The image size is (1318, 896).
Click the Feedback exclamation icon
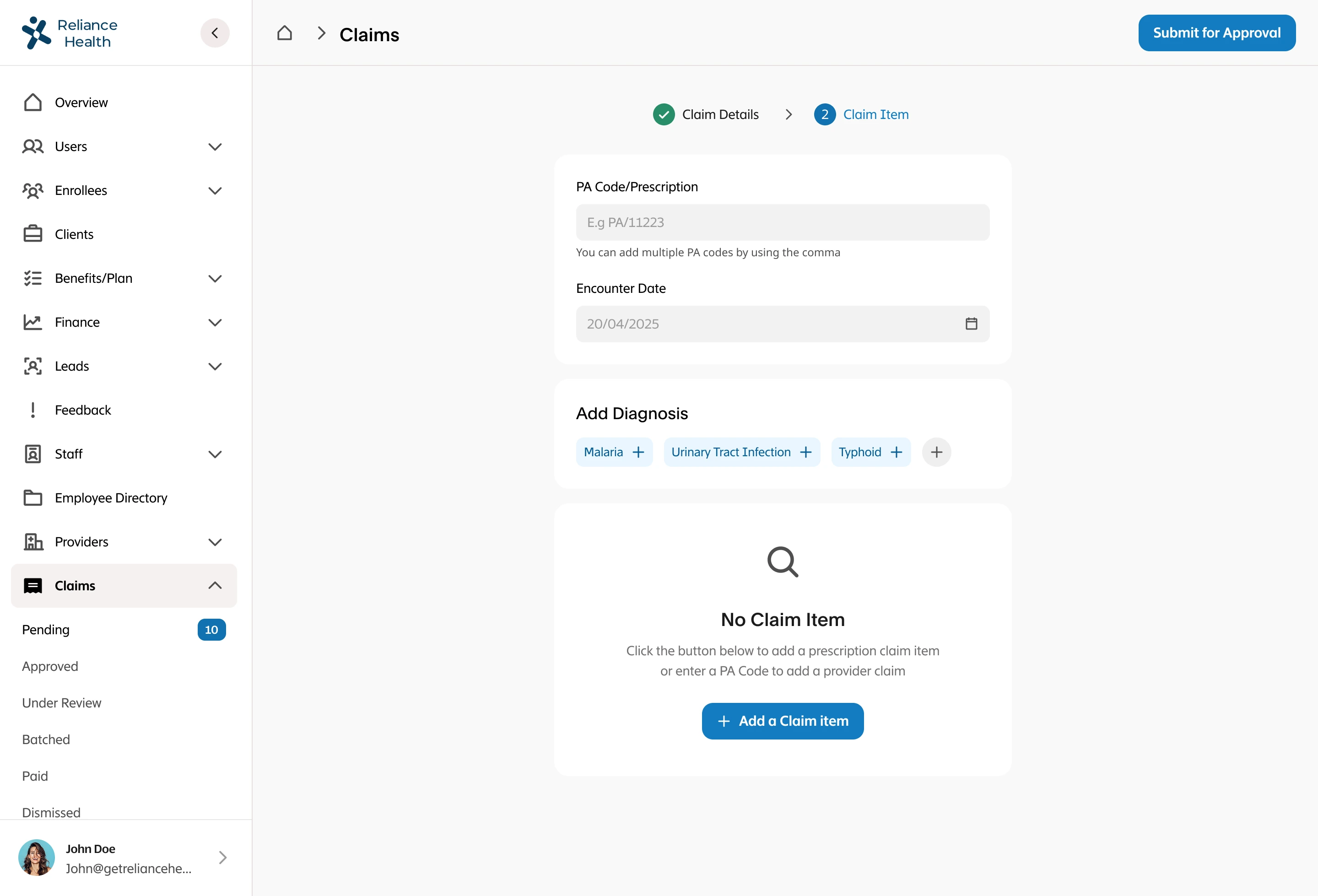coord(33,410)
